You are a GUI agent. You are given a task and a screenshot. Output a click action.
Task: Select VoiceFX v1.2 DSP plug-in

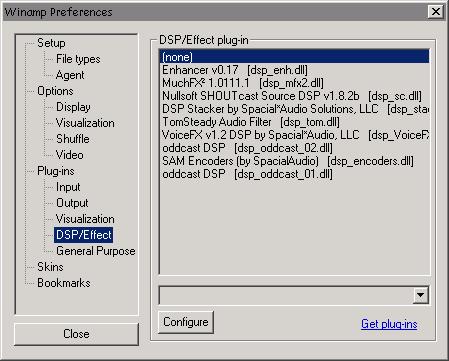tap(295, 135)
